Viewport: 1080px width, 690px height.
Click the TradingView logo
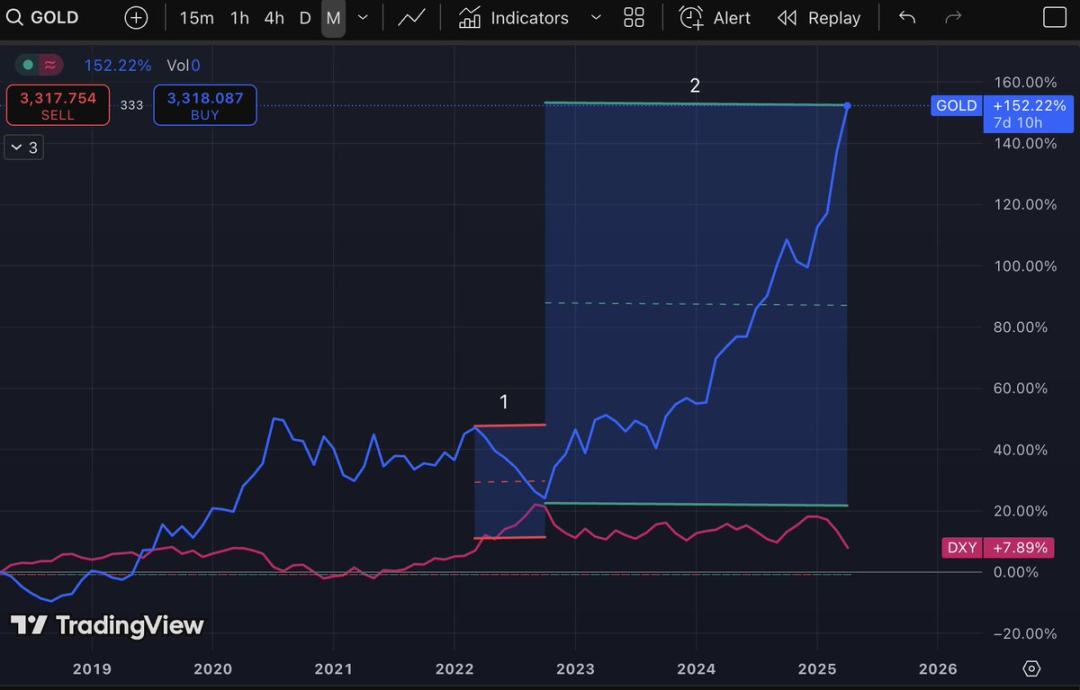coord(107,626)
